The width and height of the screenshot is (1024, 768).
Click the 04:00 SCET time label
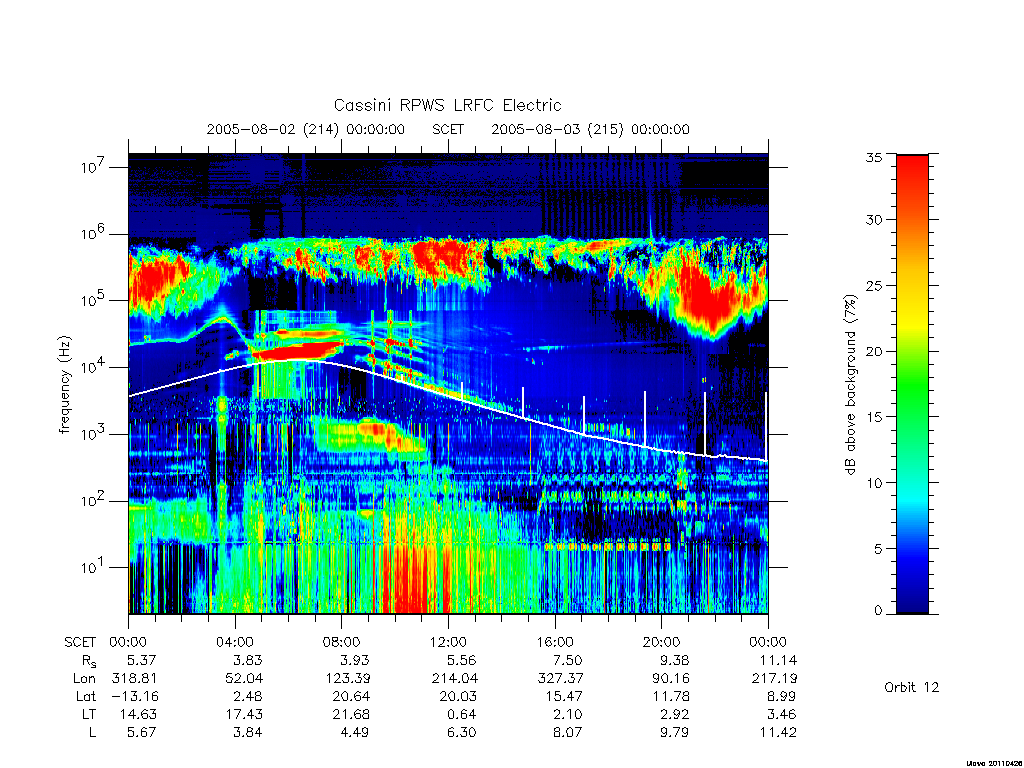[x=235, y=642]
